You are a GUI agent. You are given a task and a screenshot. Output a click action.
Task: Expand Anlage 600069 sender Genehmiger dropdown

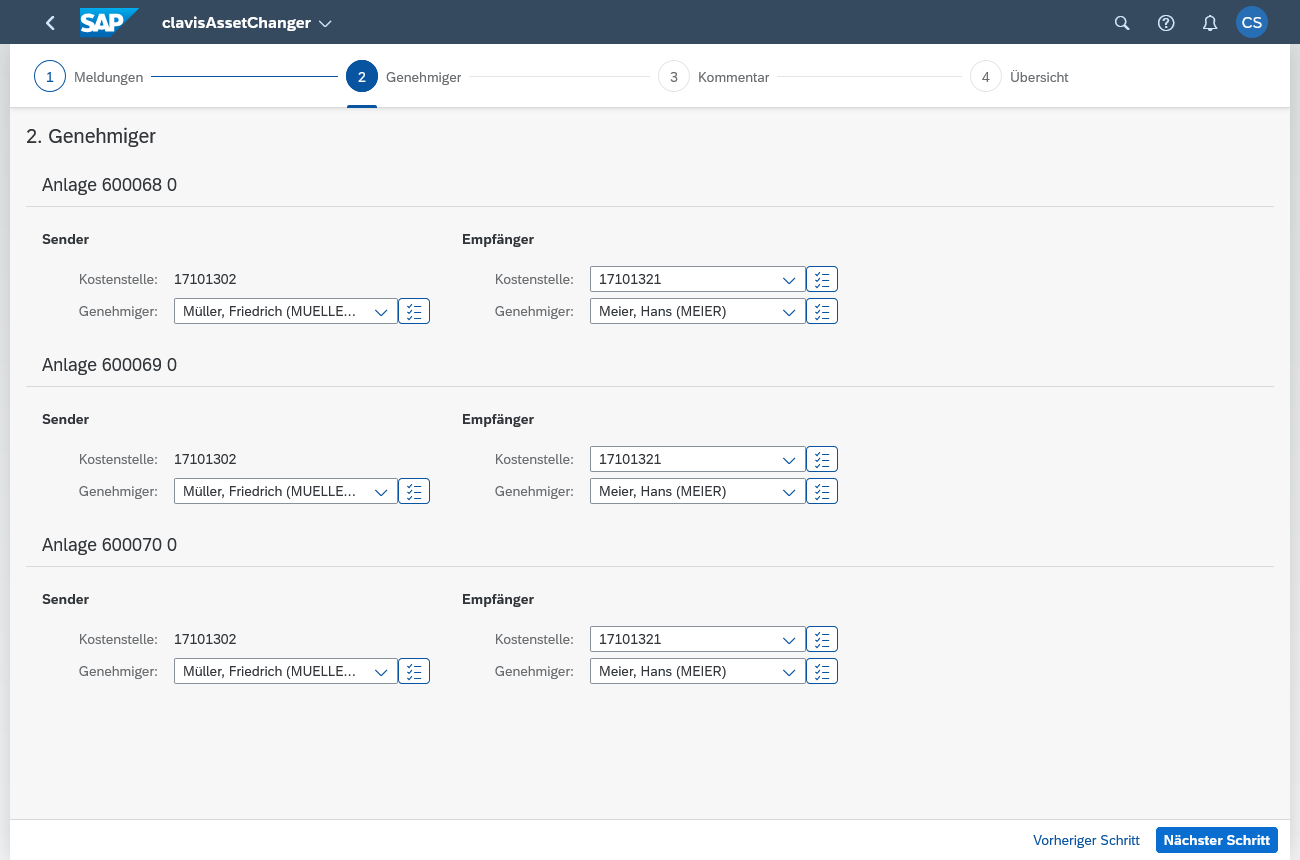tap(381, 492)
